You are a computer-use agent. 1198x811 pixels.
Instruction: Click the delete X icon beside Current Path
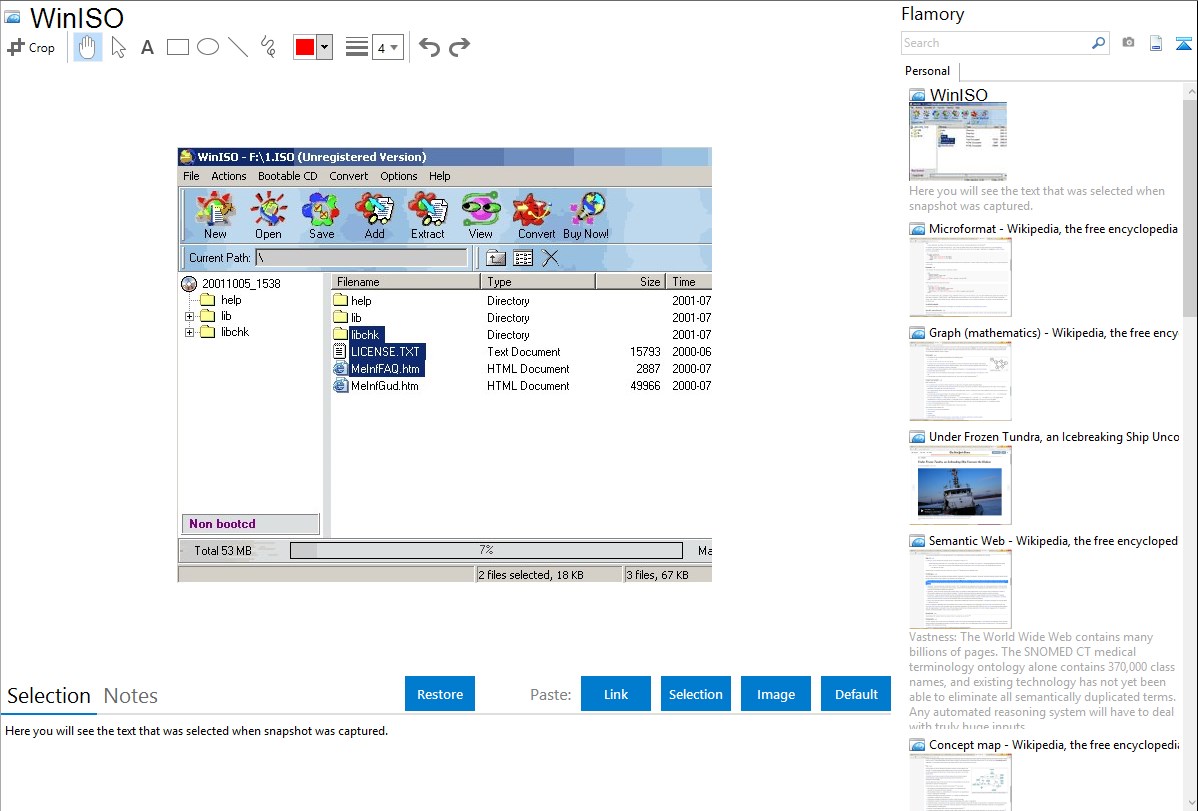[x=550, y=258]
